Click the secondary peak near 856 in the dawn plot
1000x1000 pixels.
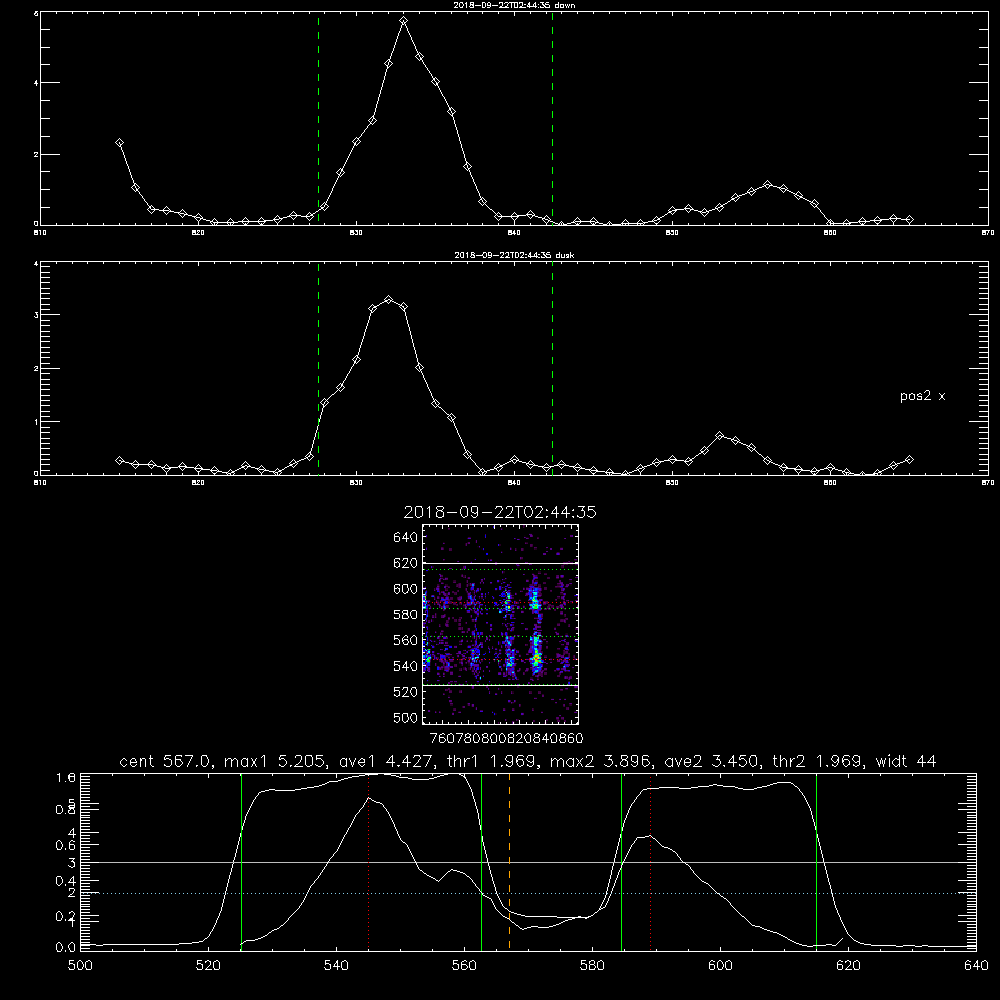[767, 185]
